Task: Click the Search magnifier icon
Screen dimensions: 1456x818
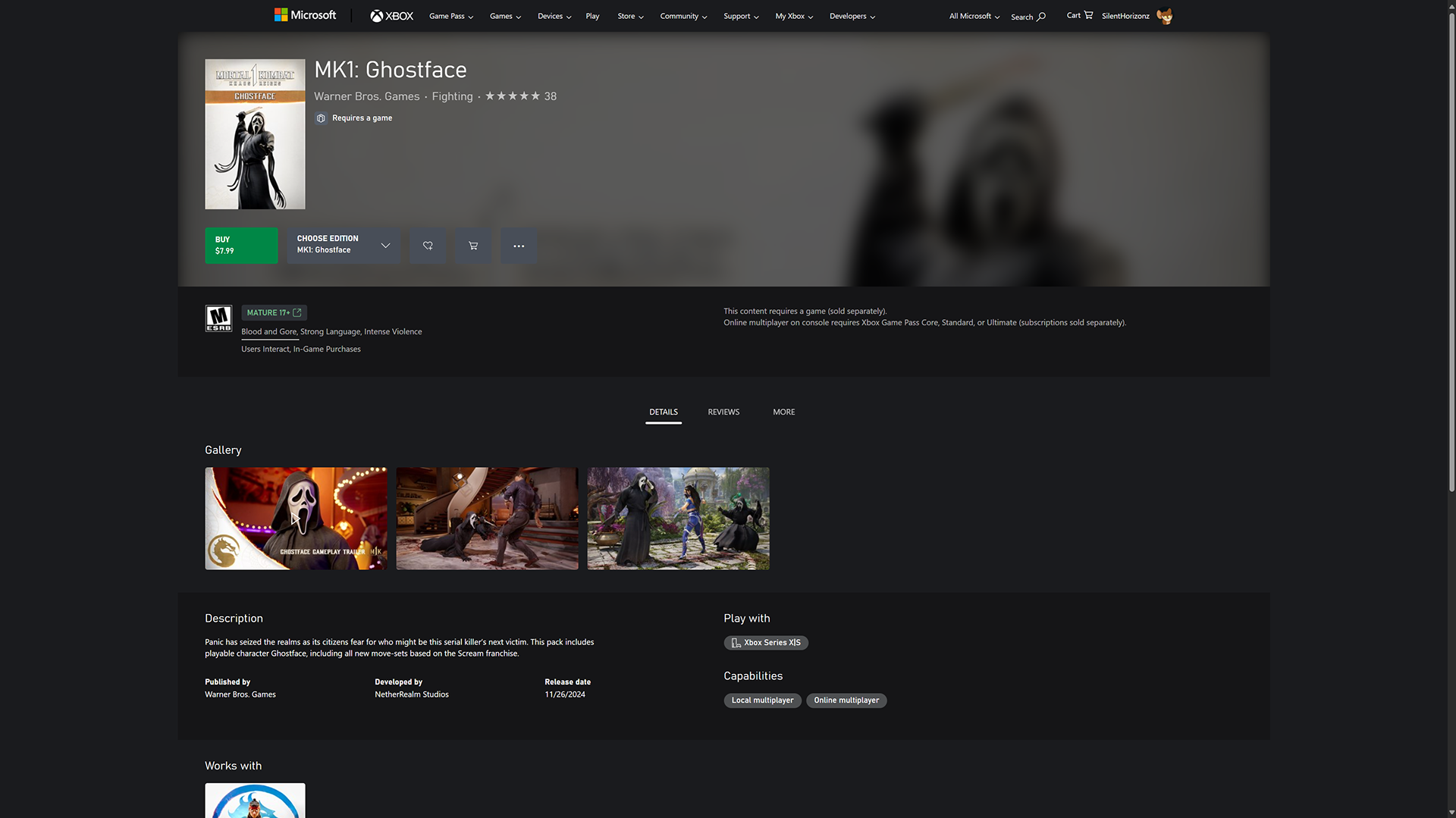Action: (1041, 17)
